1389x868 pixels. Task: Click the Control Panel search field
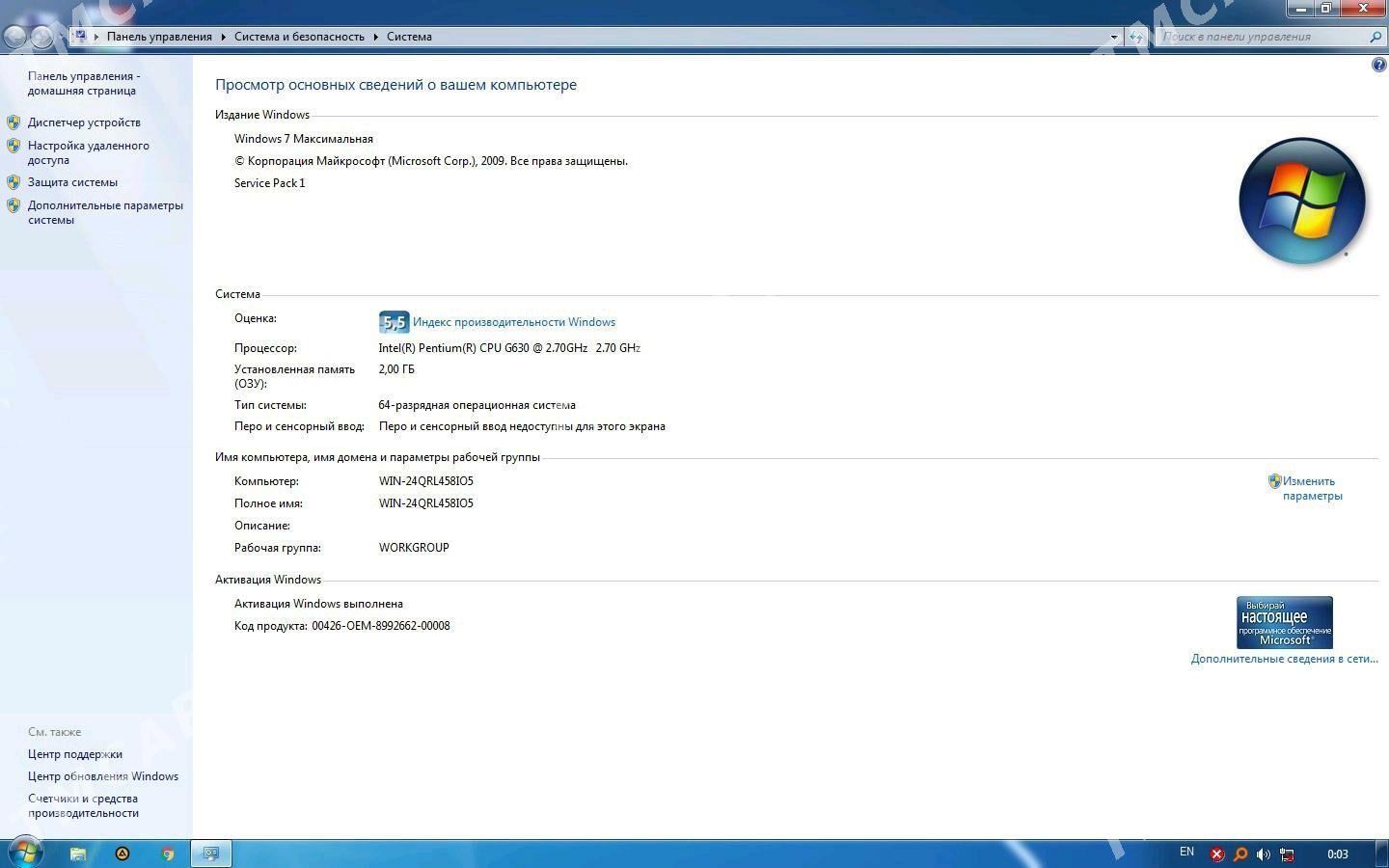click(x=1262, y=37)
